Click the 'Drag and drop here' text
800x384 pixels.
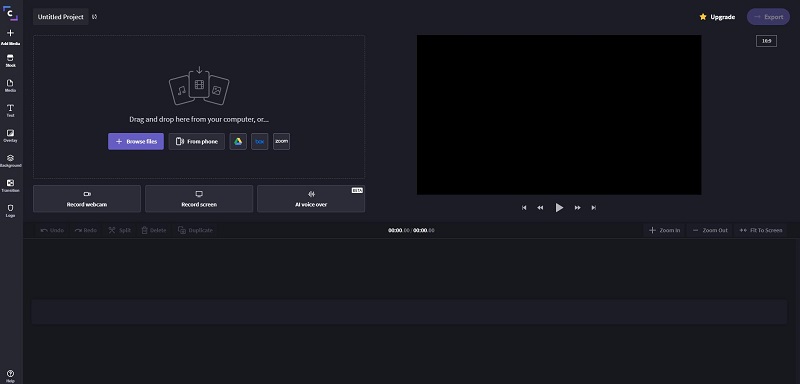tap(199, 119)
